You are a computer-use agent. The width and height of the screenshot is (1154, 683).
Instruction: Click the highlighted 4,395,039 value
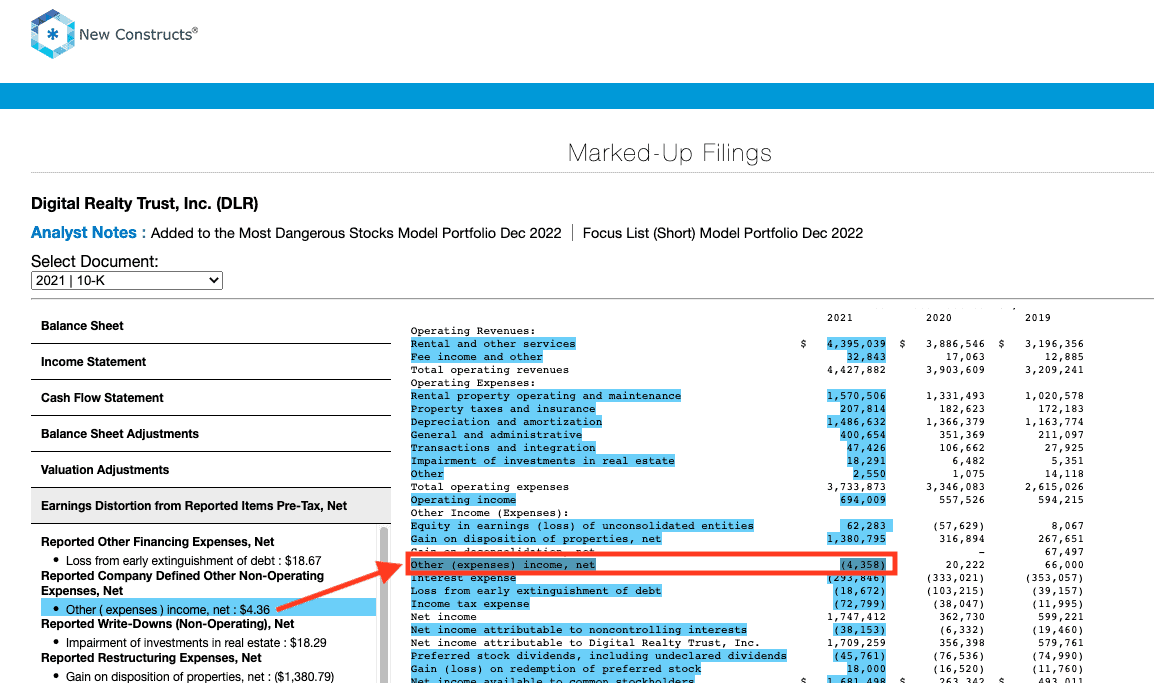[857, 344]
